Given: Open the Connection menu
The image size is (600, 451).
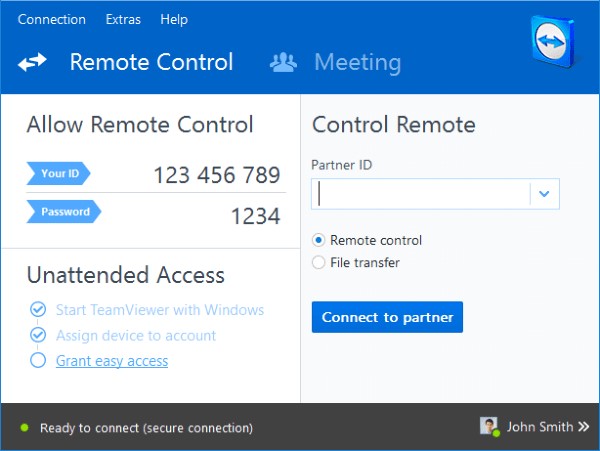Looking at the screenshot, I should pyautogui.click(x=52, y=19).
